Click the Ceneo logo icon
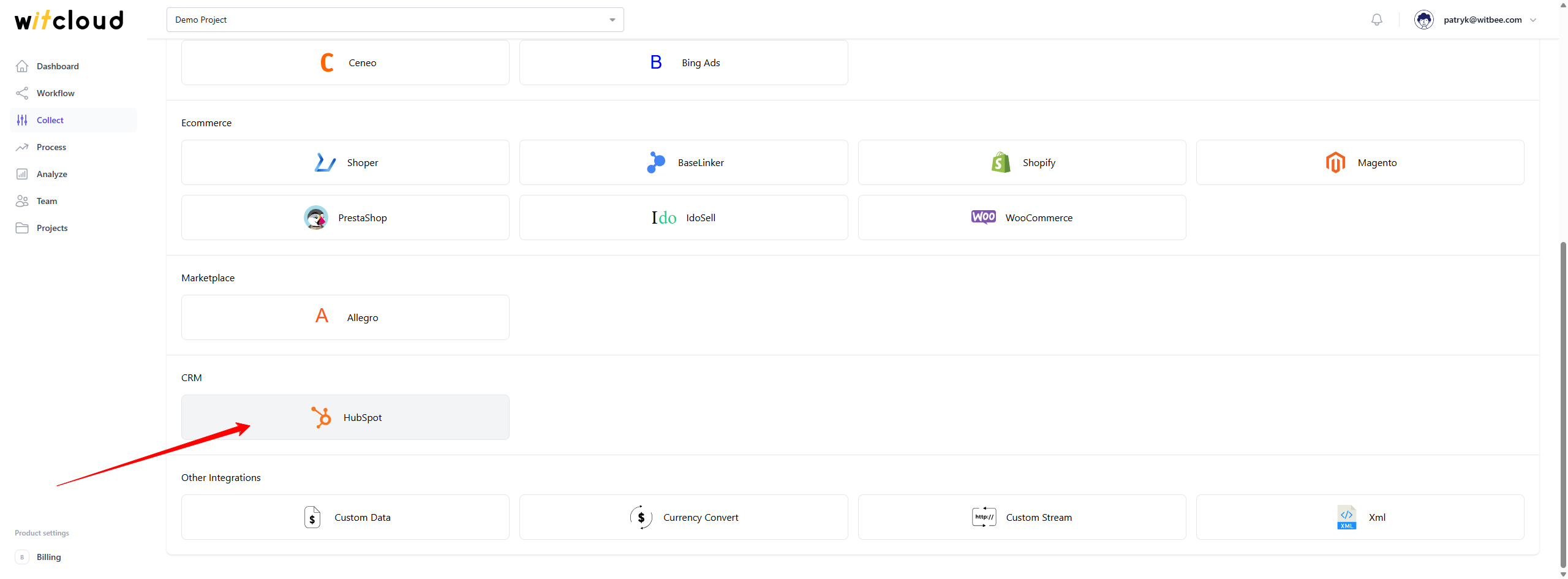Viewport: 1568px width, 579px height. pyautogui.click(x=327, y=62)
